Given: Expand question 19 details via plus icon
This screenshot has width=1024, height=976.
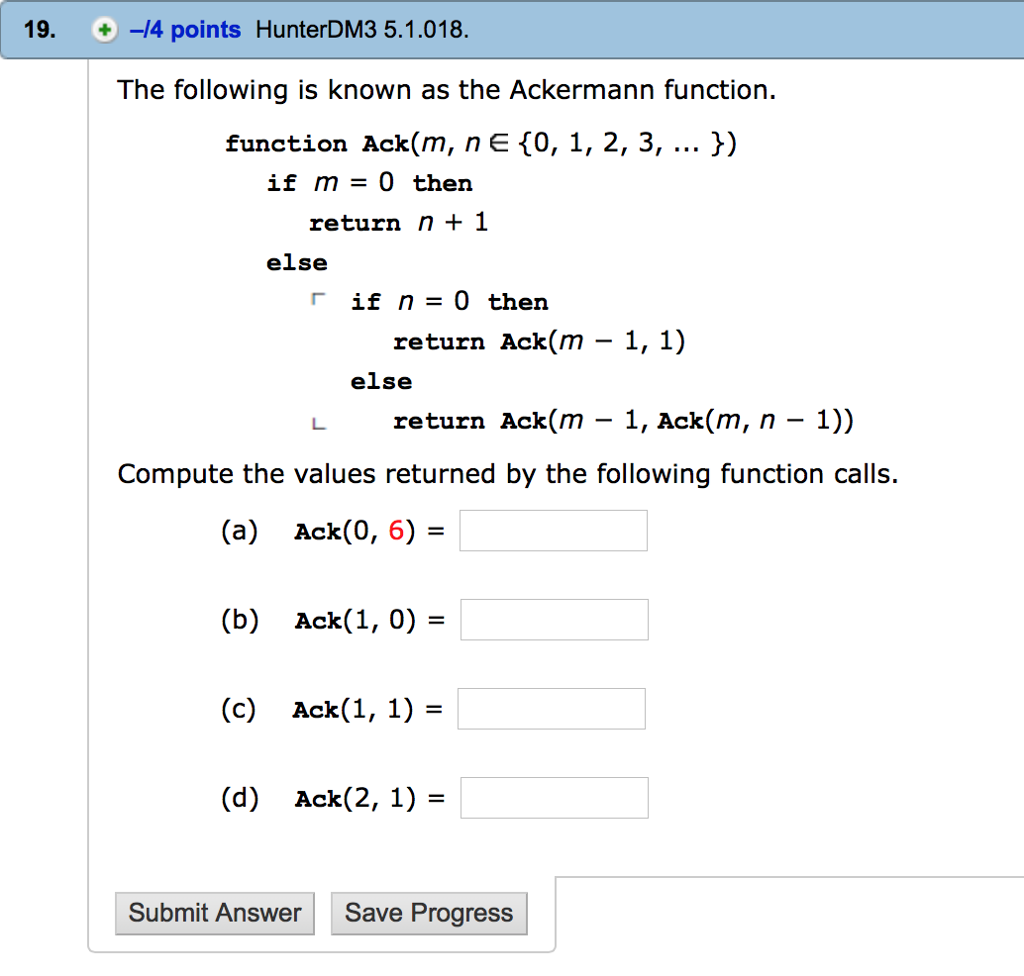Looking at the screenshot, I should tap(104, 30).
